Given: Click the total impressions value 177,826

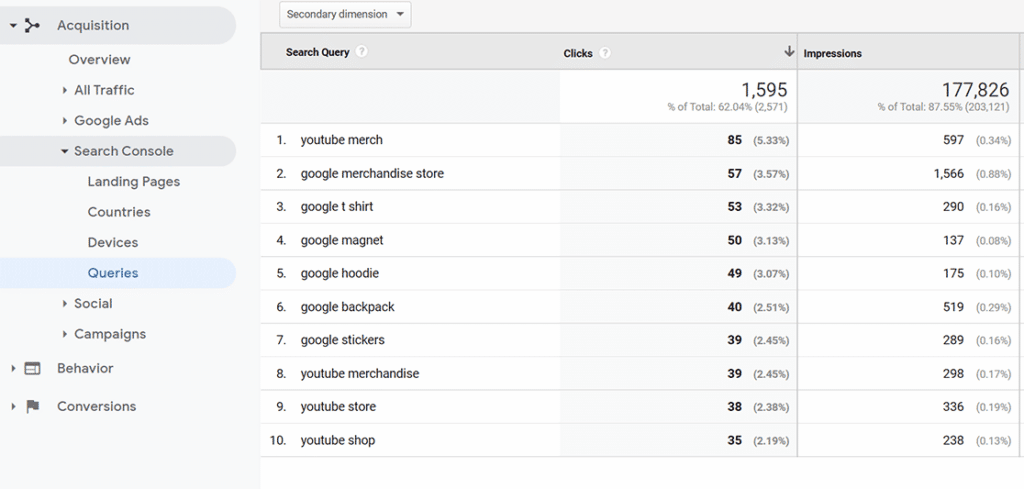Looking at the screenshot, I should [x=976, y=90].
